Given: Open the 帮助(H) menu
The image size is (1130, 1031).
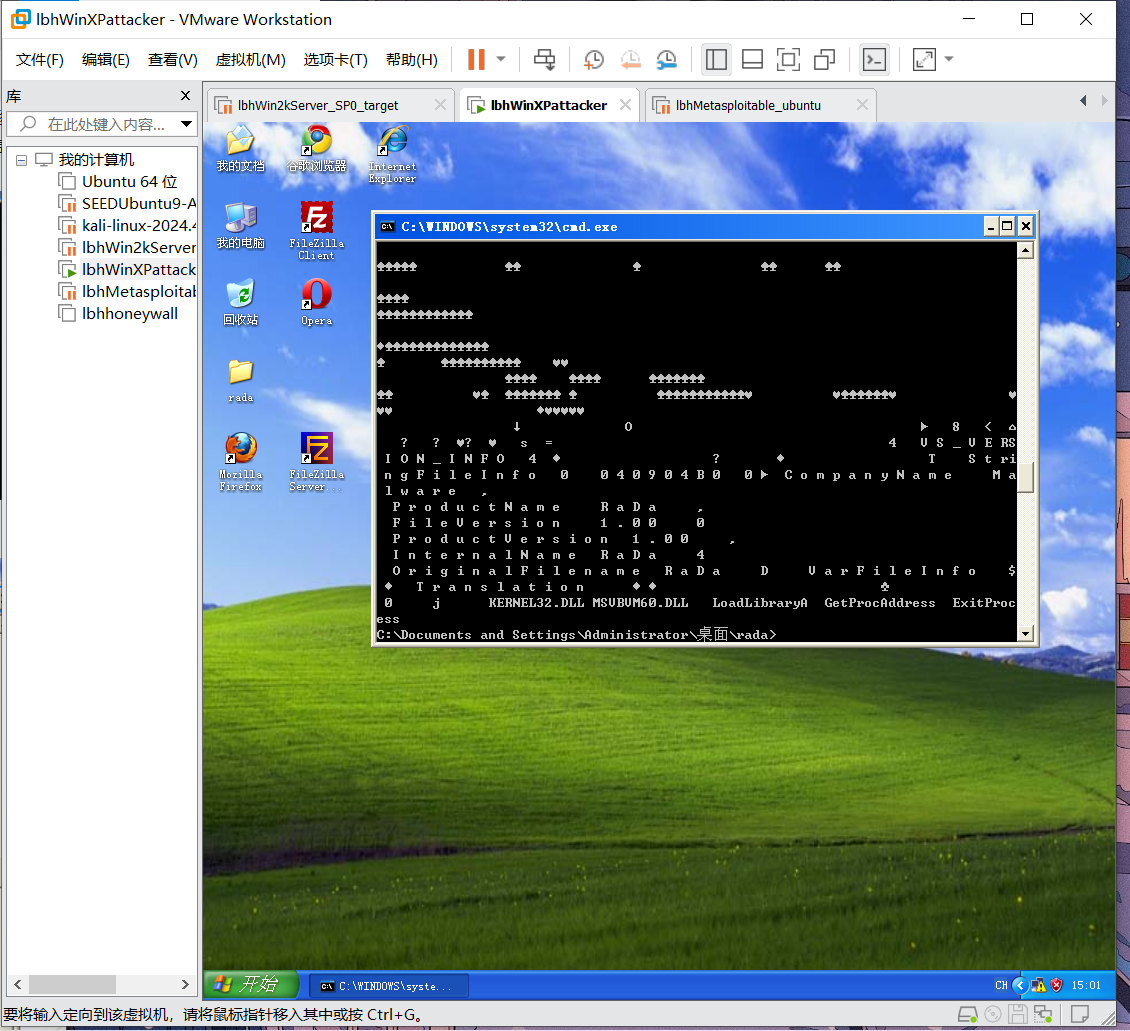Looking at the screenshot, I should click(x=411, y=59).
